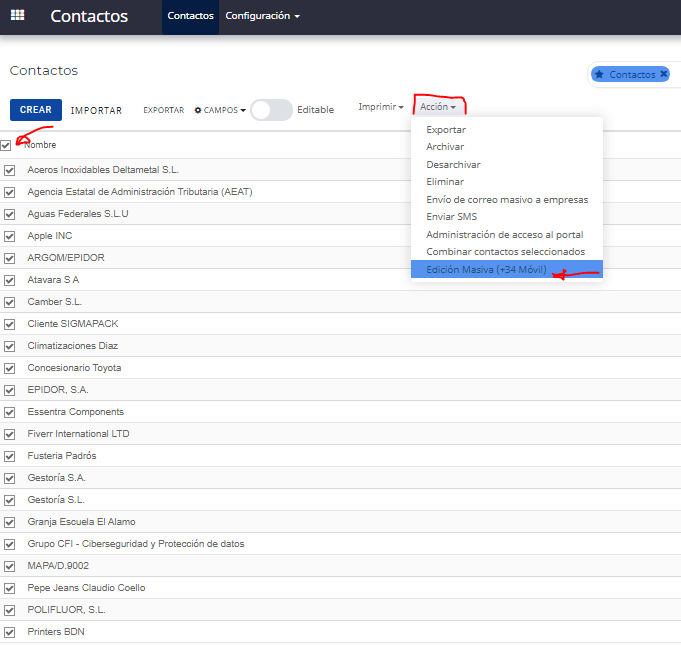Viewport: 681px width, 645px height.
Task: Choose Exportar from the Acción menu
Action: coord(446,130)
